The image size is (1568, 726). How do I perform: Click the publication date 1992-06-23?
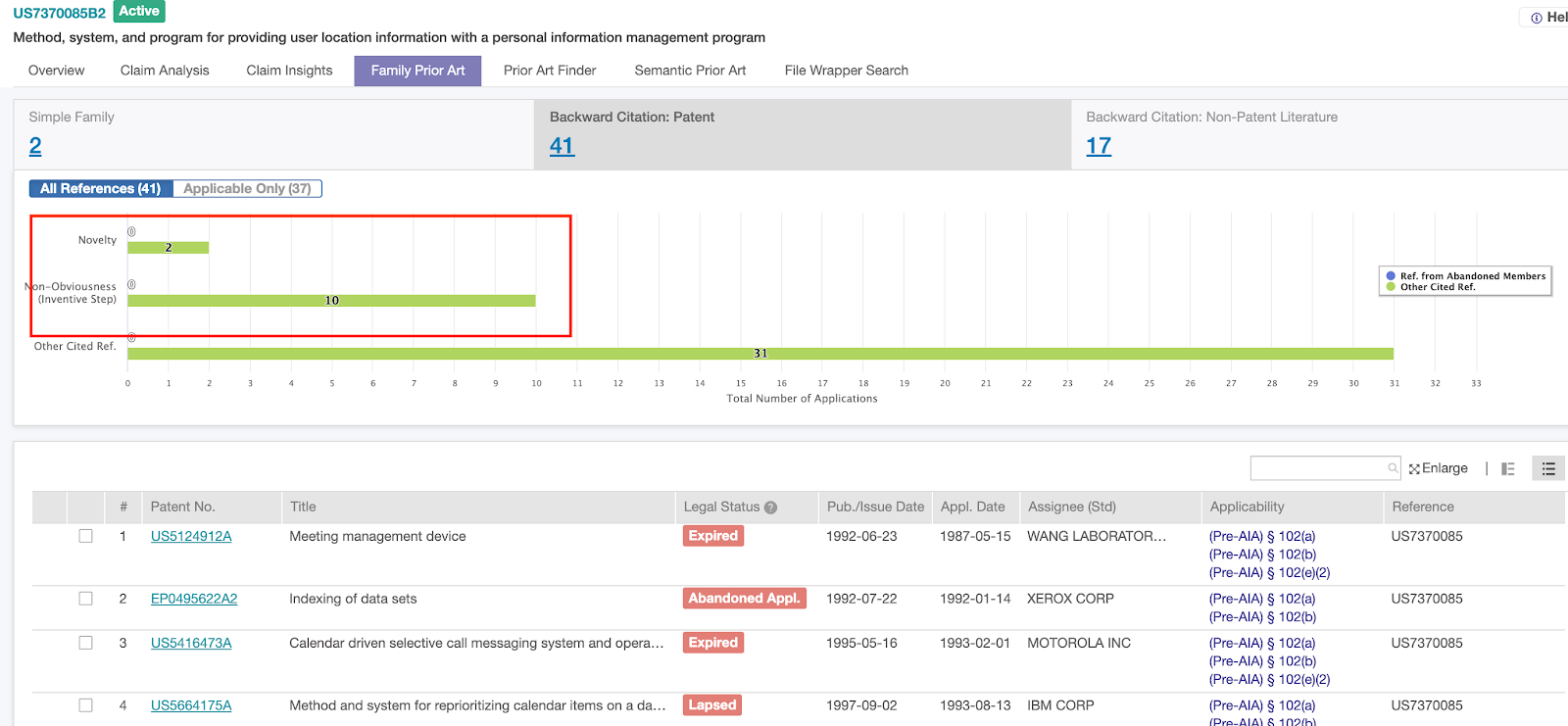(x=861, y=536)
